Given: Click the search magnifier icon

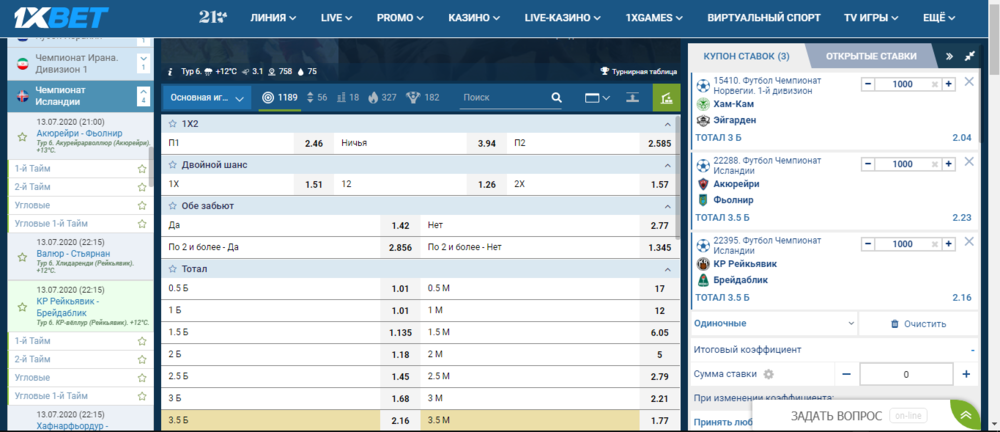Looking at the screenshot, I should point(556,98).
